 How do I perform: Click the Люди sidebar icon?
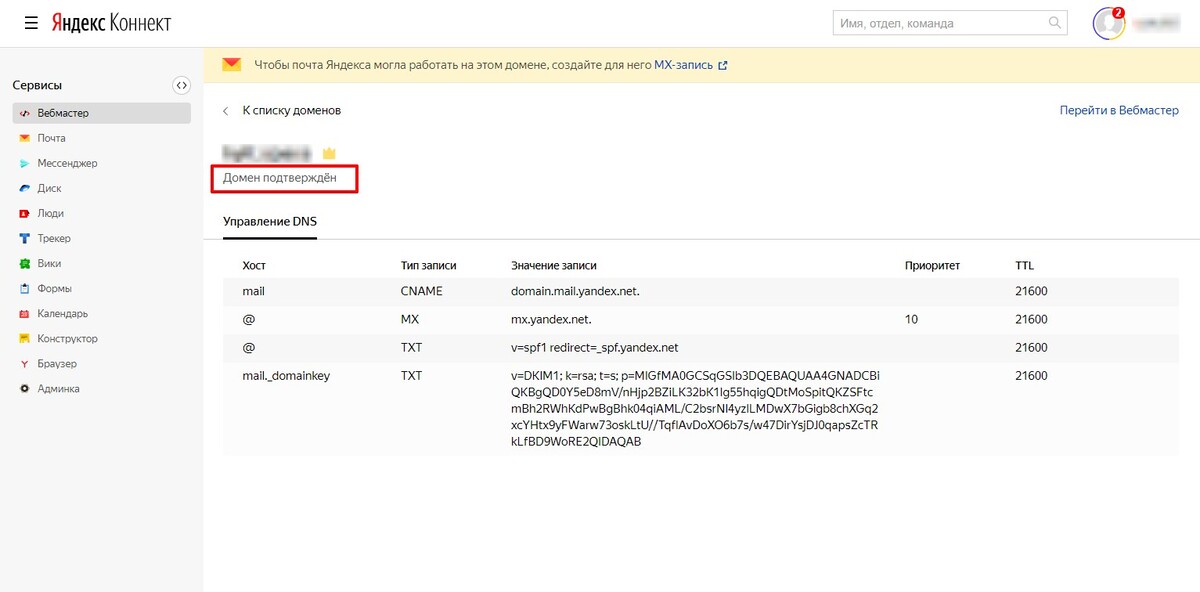click(x=24, y=213)
